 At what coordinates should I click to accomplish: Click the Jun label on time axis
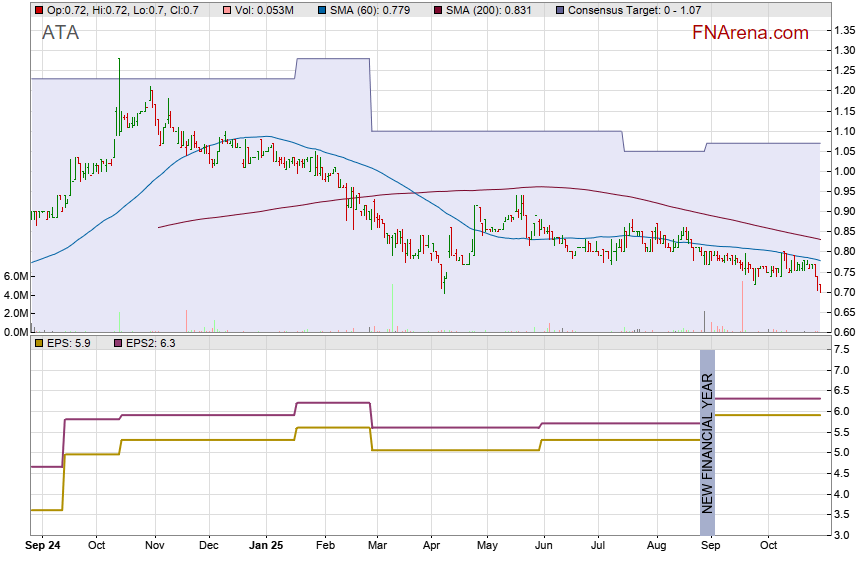(544, 546)
